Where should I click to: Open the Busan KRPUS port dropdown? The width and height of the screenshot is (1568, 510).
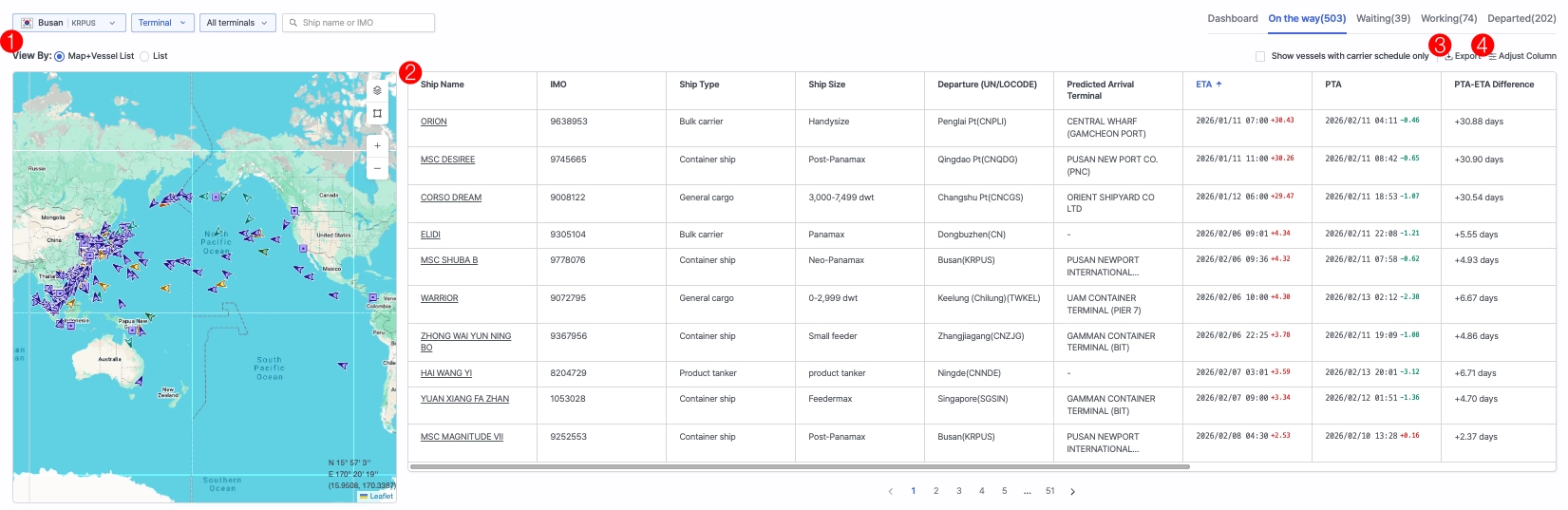pyautogui.click(x=71, y=23)
